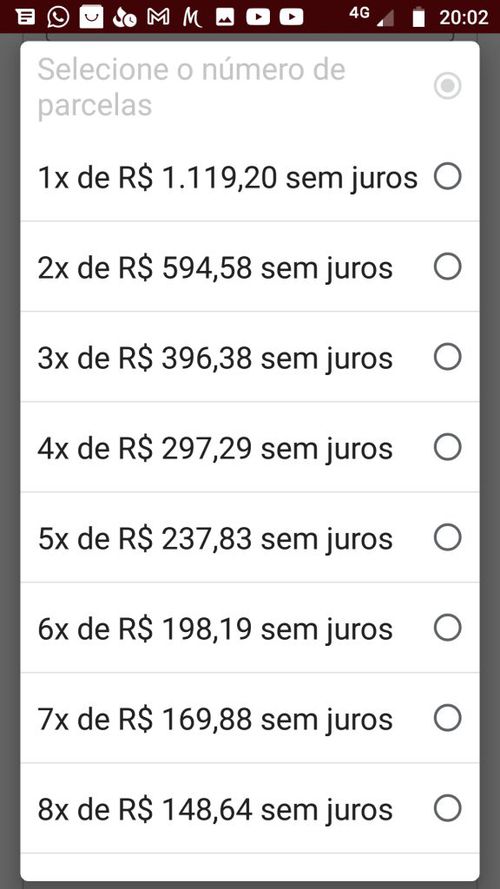This screenshot has height=889, width=500.
Task: Tap the clock showing 20:02
Action: coord(464,18)
